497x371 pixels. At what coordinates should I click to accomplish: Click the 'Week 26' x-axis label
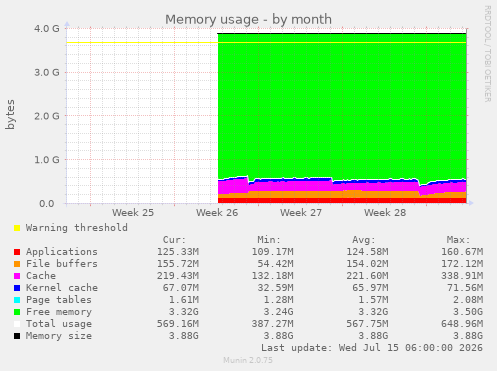tap(217, 213)
